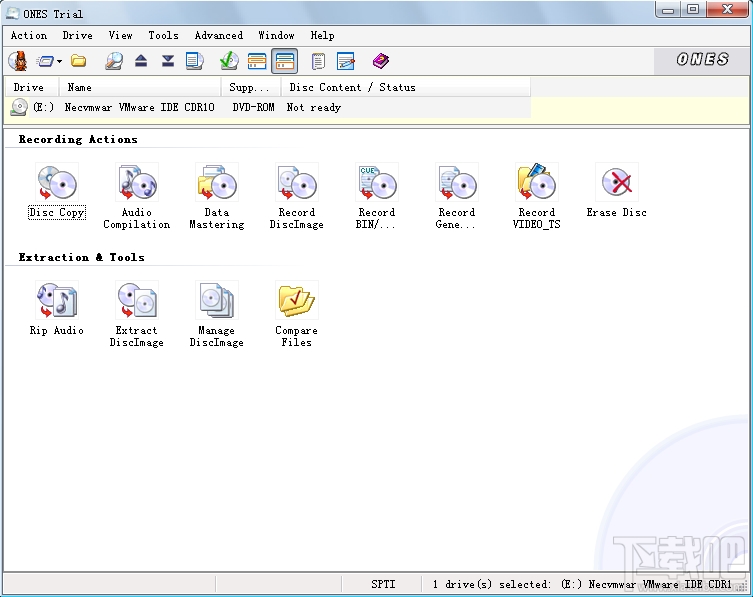Open the Tools menu
This screenshot has width=753, height=597.
point(163,36)
